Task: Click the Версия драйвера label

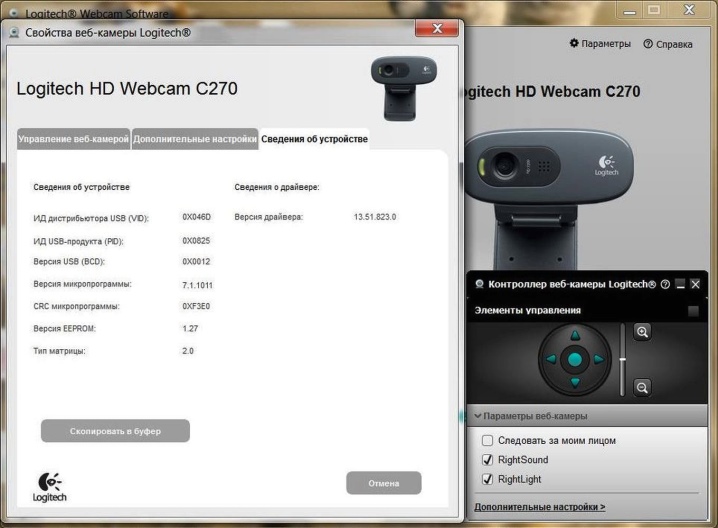Action: (269, 217)
